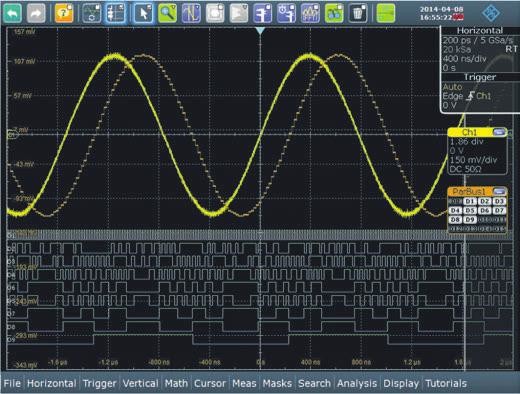Click the green binoculars Search icon

(x=334, y=13)
